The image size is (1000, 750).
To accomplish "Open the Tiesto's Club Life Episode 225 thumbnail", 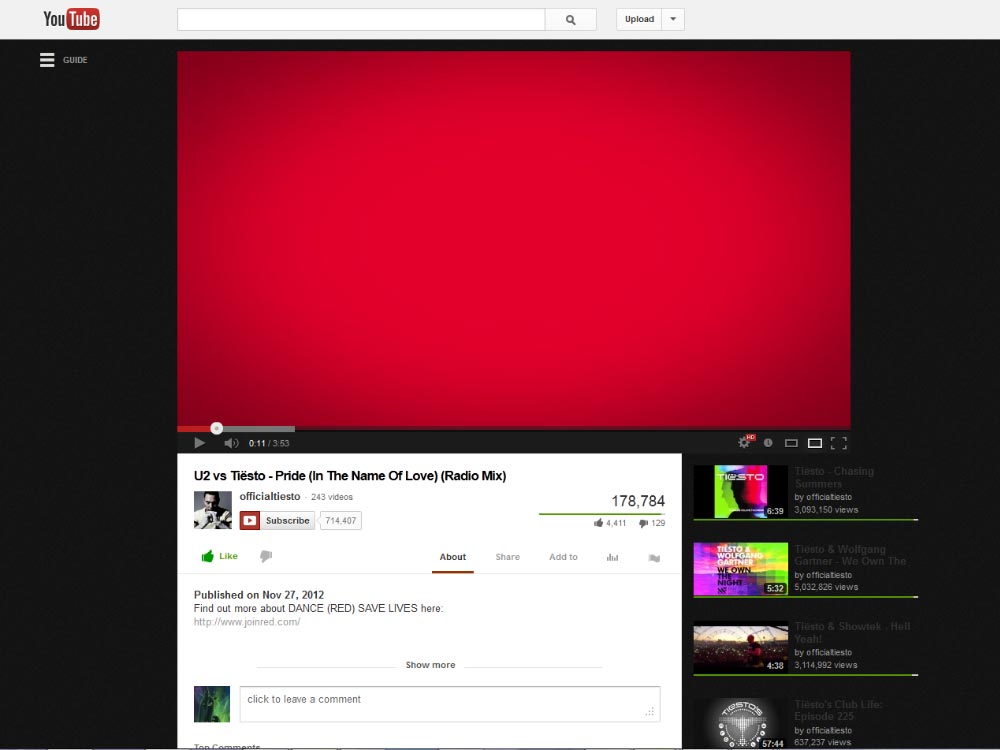I will (x=740, y=722).
